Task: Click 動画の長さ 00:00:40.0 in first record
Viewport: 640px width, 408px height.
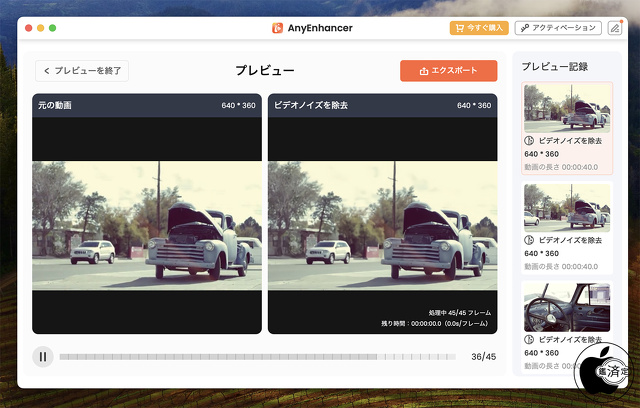Action: [561, 167]
